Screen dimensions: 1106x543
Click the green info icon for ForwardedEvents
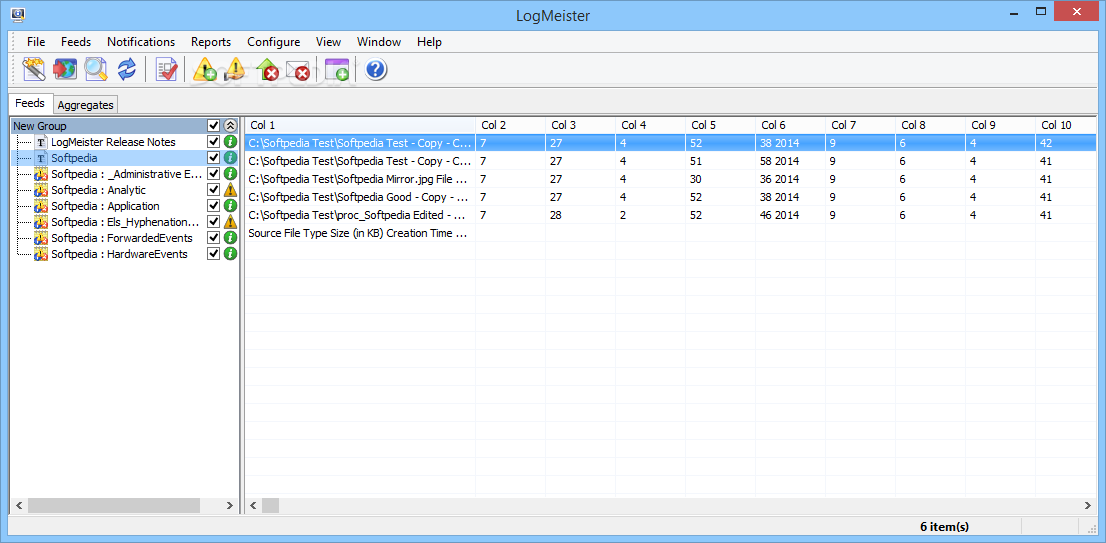[x=230, y=238]
